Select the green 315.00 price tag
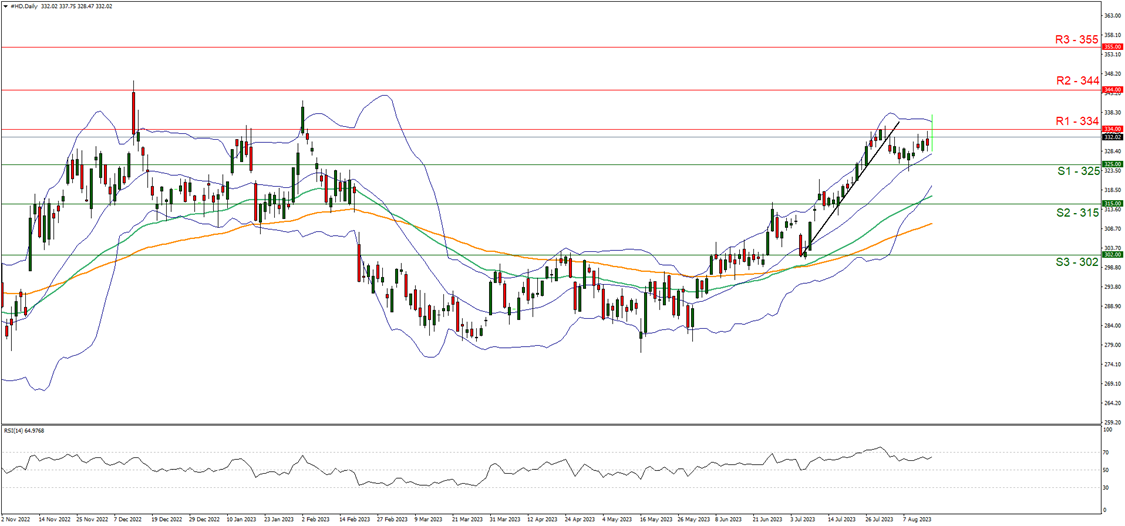 1112,203
